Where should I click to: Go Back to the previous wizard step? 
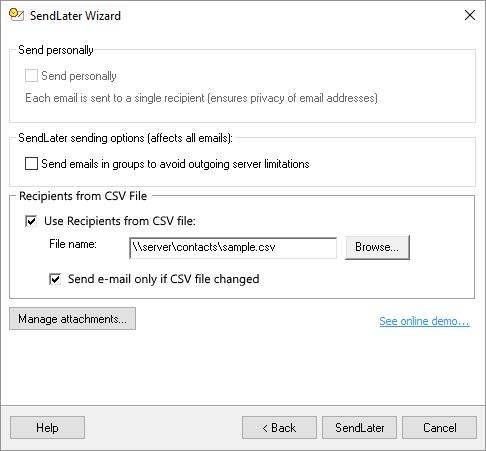click(279, 428)
